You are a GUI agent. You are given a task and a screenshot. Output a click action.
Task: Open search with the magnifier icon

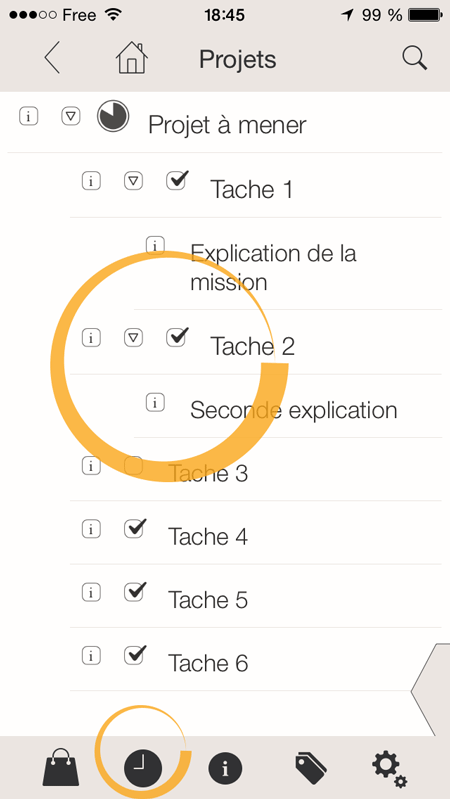[x=414, y=59]
